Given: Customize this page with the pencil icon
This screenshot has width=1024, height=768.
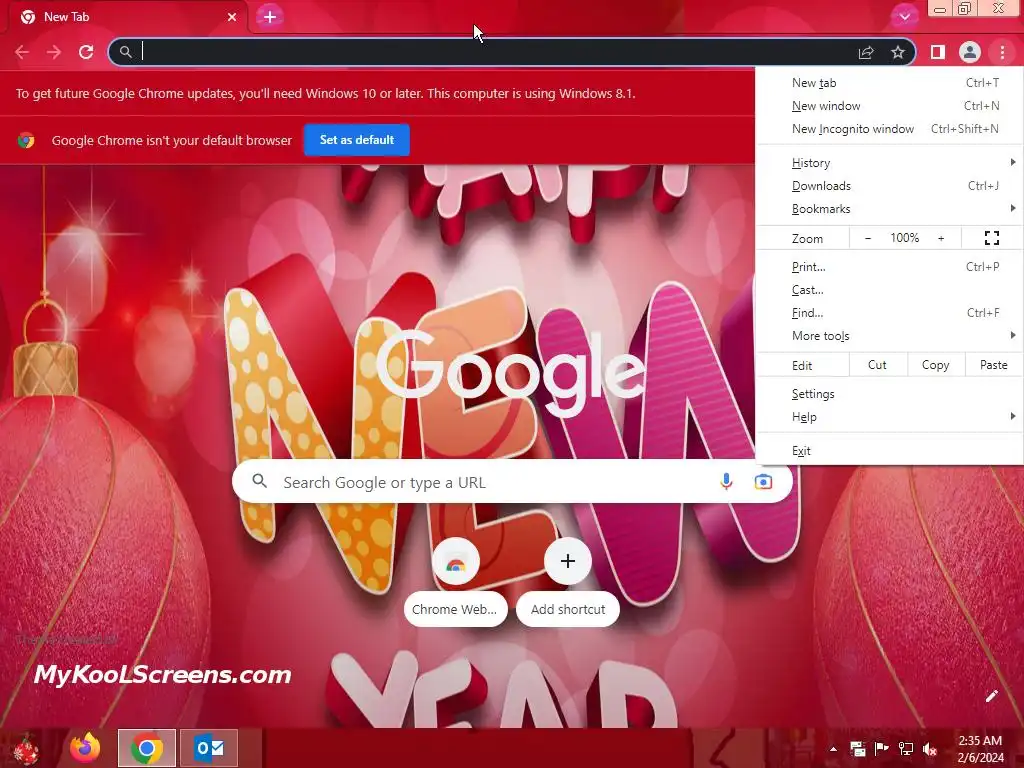Looking at the screenshot, I should [x=991, y=696].
